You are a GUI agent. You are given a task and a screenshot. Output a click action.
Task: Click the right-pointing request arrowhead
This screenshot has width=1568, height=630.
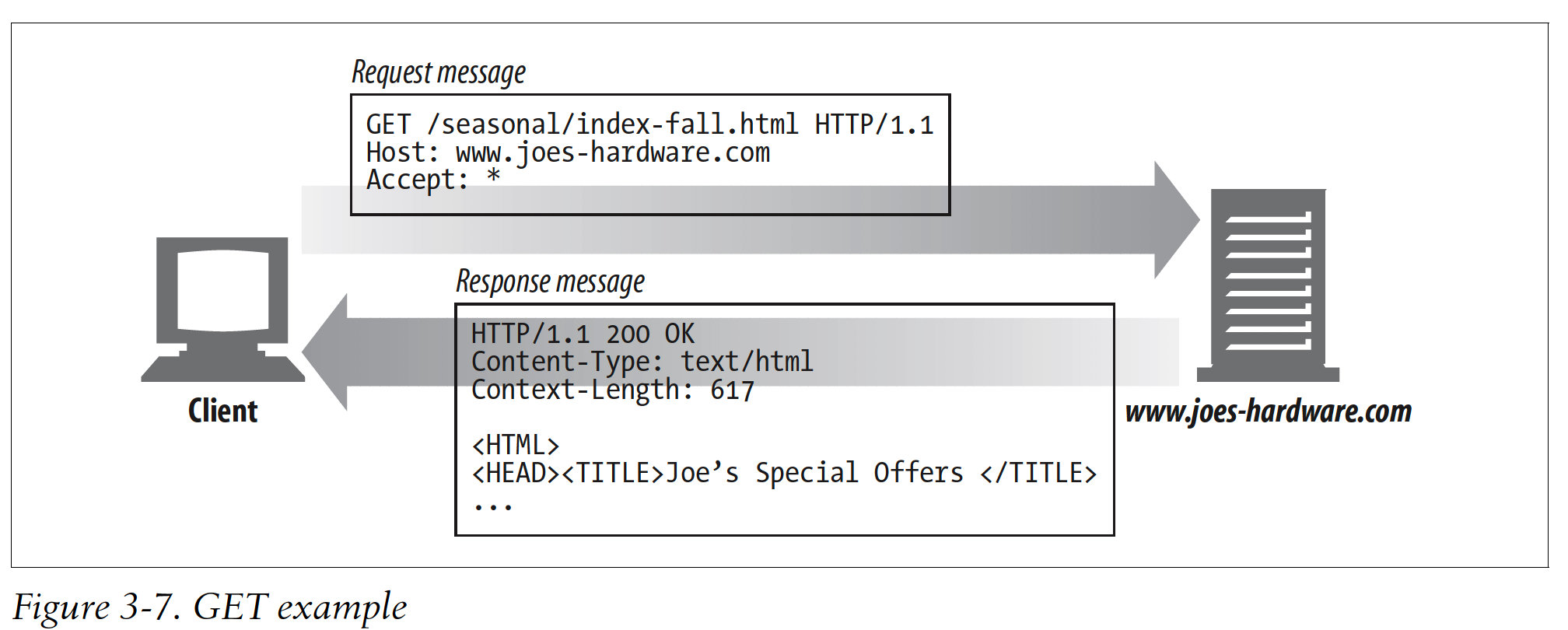click(1174, 220)
